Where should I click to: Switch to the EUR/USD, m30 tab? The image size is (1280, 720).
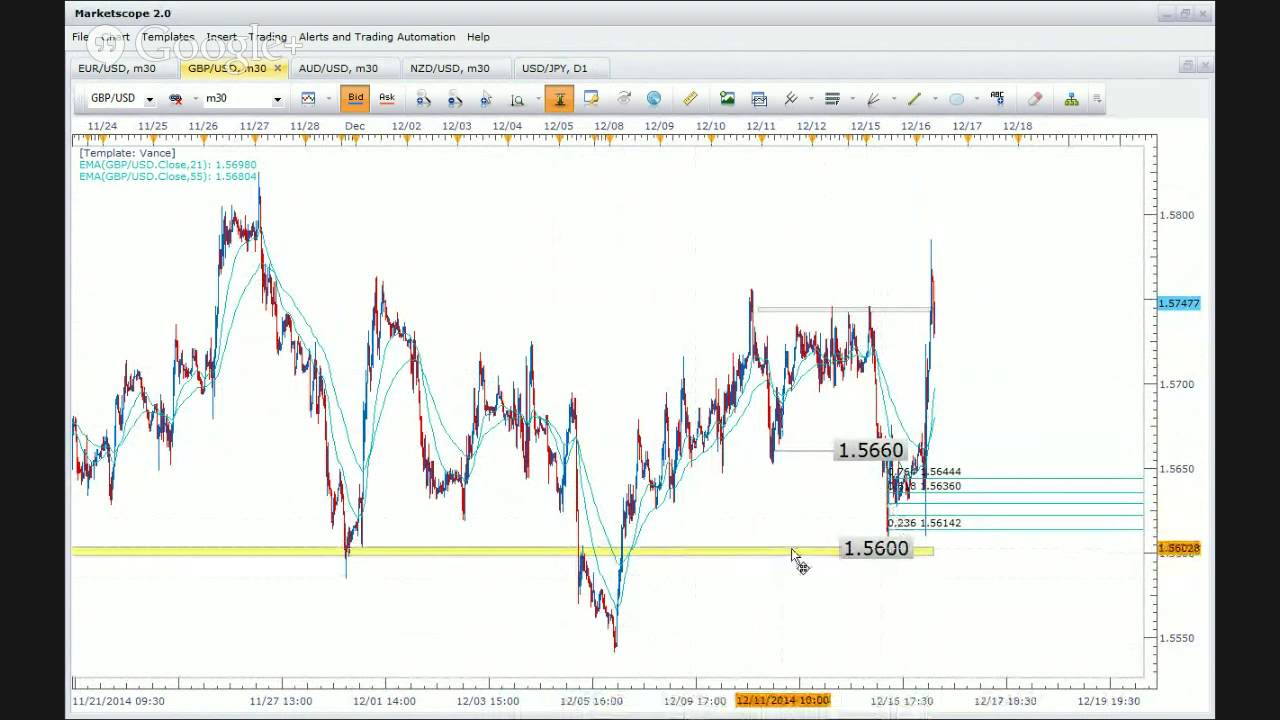(x=117, y=68)
